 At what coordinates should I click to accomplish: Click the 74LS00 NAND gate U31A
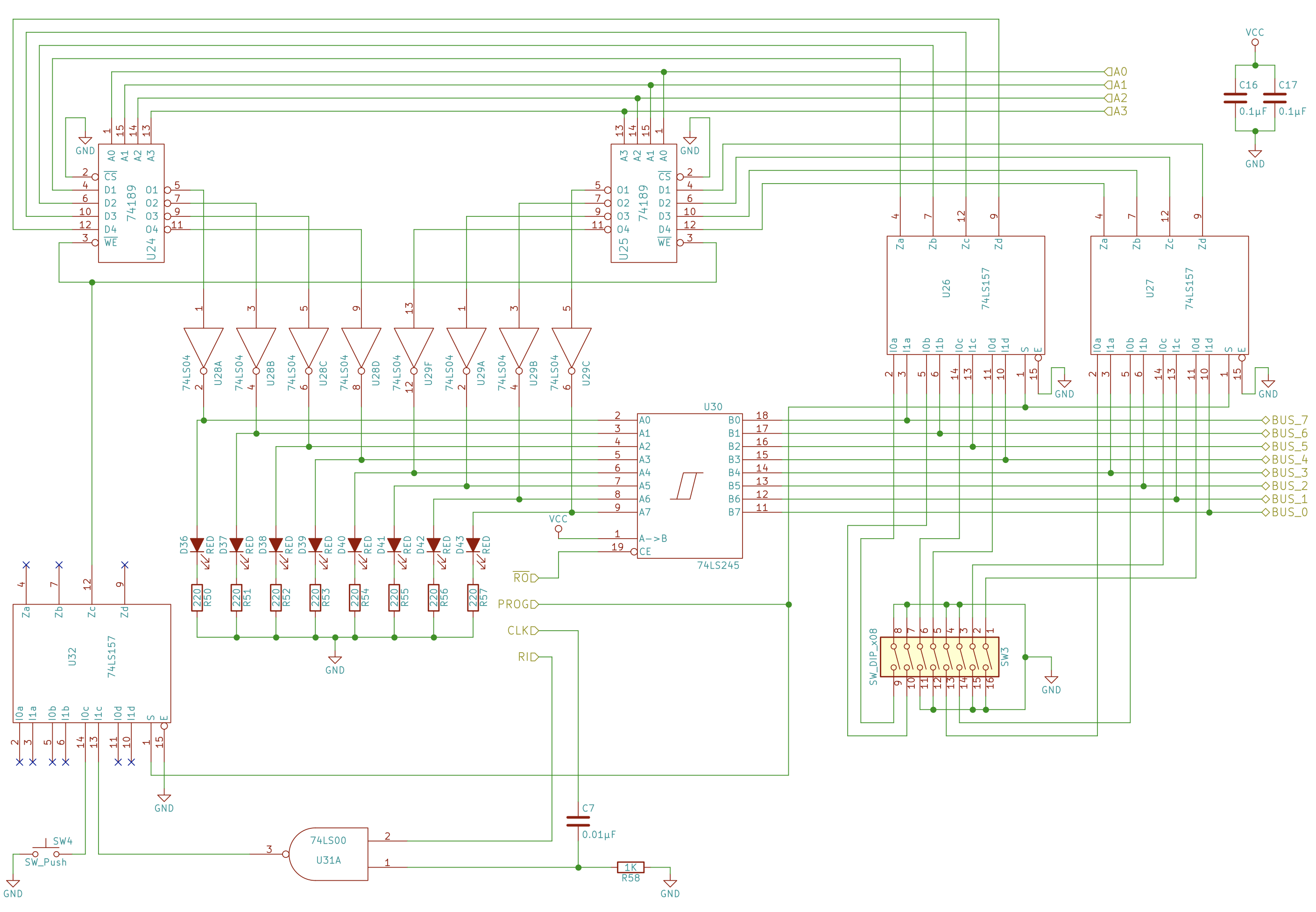(328, 854)
